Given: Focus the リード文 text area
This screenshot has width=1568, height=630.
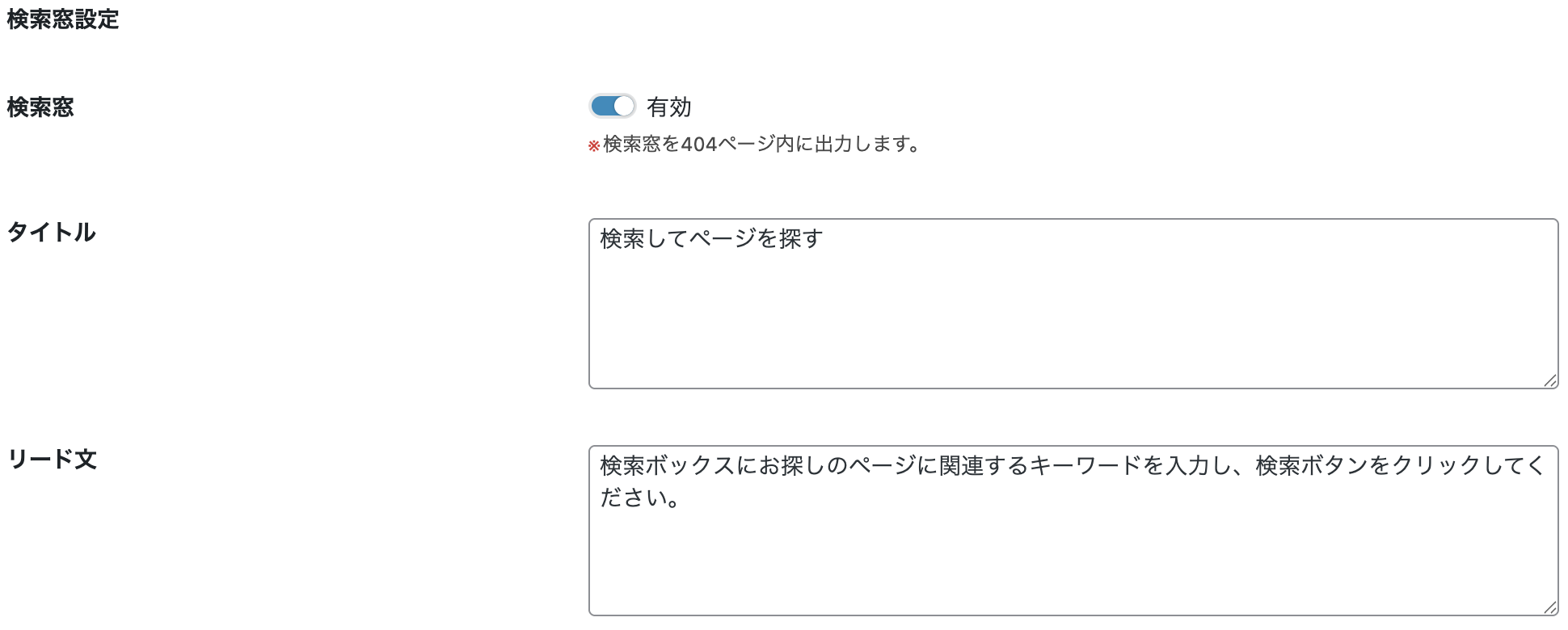Looking at the screenshot, I should 1073,557.
